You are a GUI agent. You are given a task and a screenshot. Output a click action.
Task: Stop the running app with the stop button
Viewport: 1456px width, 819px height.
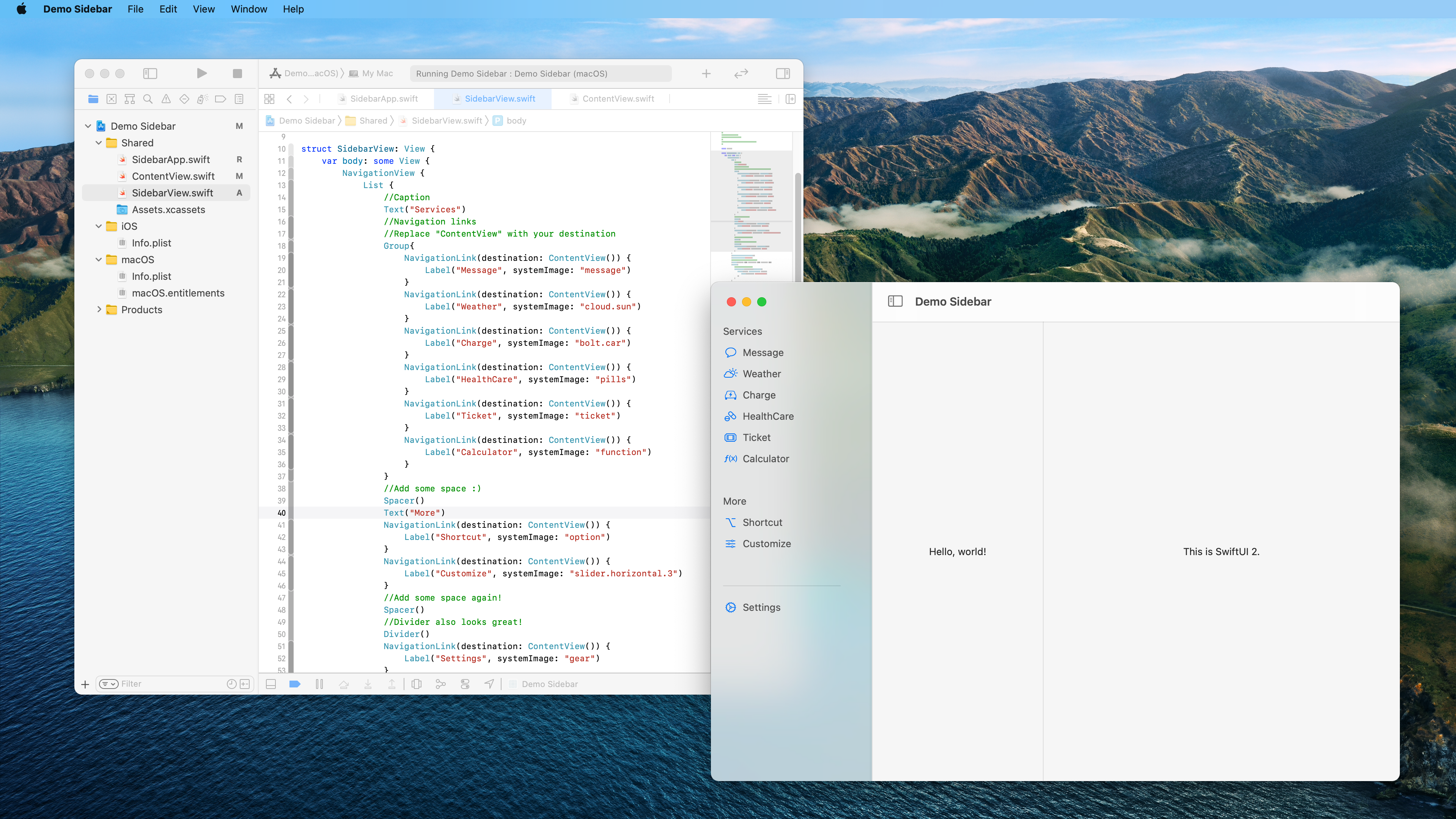(x=237, y=74)
